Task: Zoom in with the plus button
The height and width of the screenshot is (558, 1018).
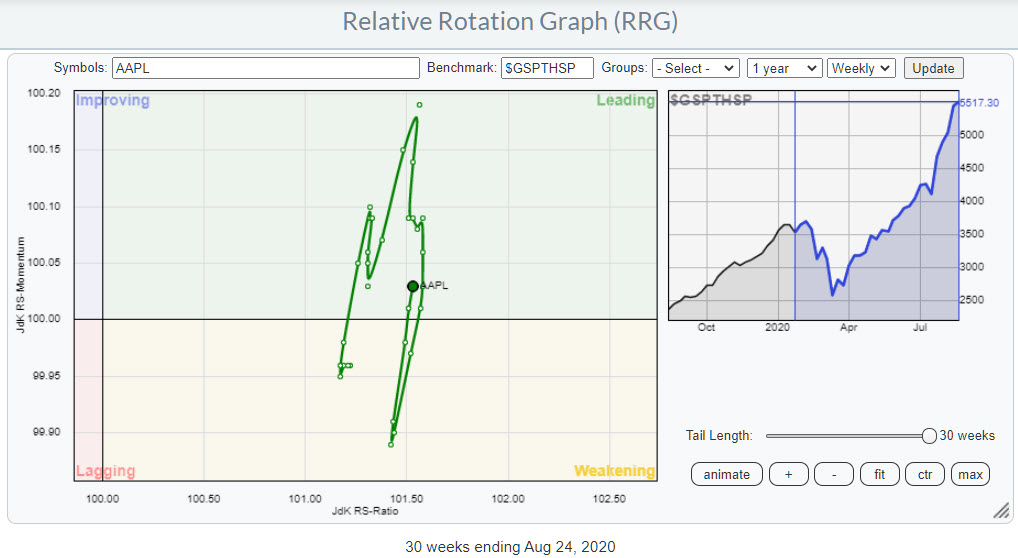Action: point(789,474)
